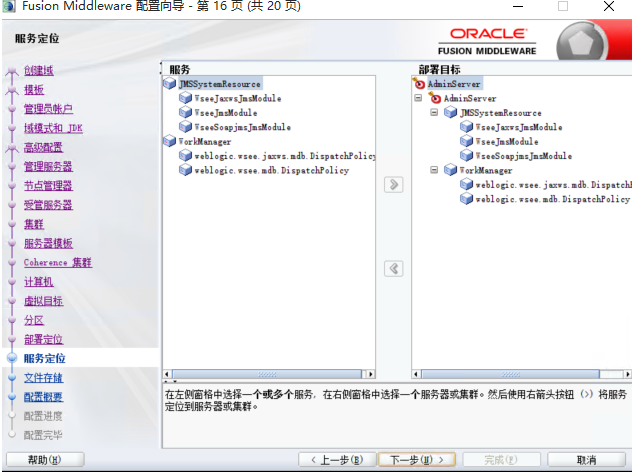This screenshot has height=472, width=632.
Task: Click deployment targets scroll left arrow
Action: point(416,374)
